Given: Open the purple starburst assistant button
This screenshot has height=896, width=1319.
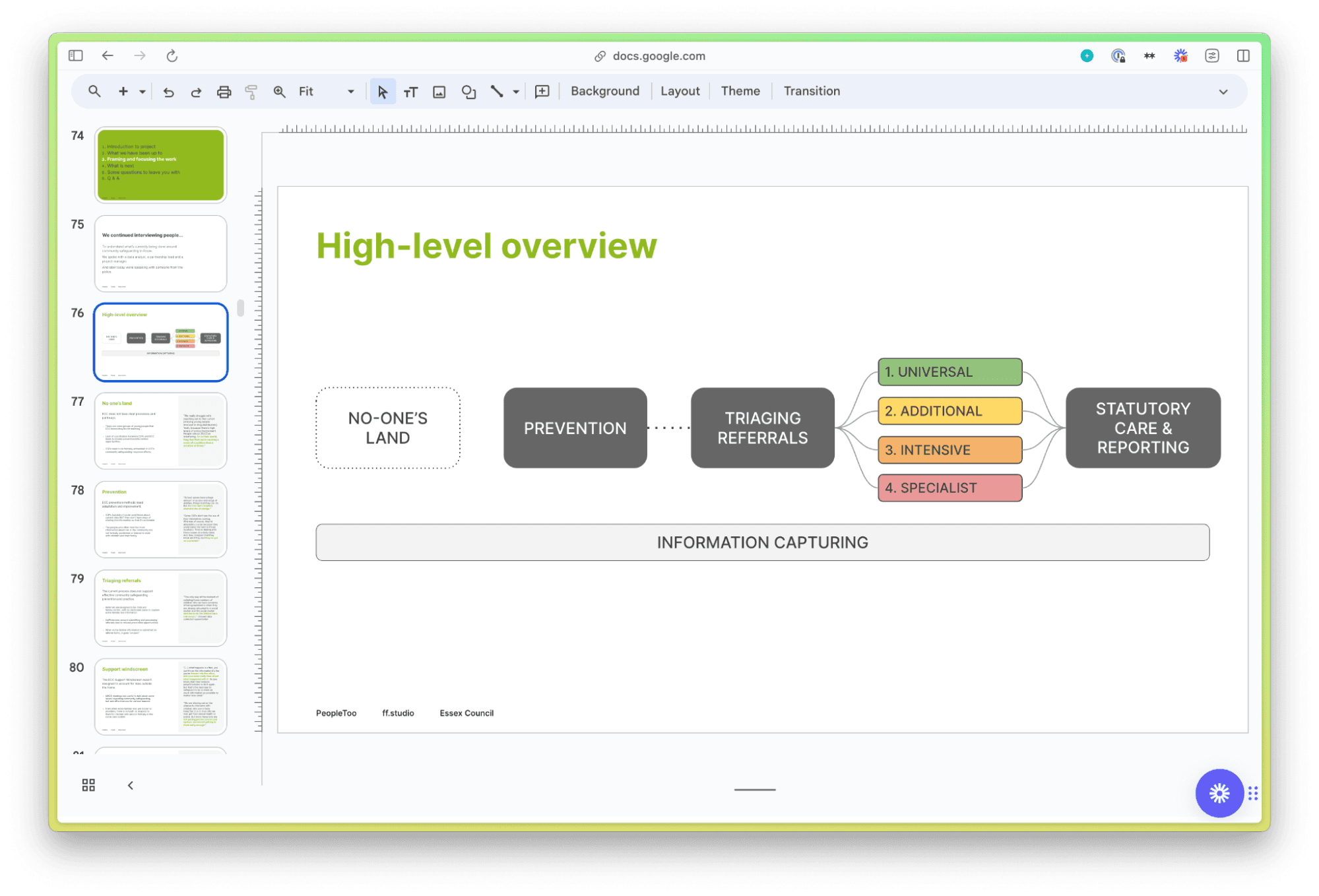Looking at the screenshot, I should (1219, 793).
